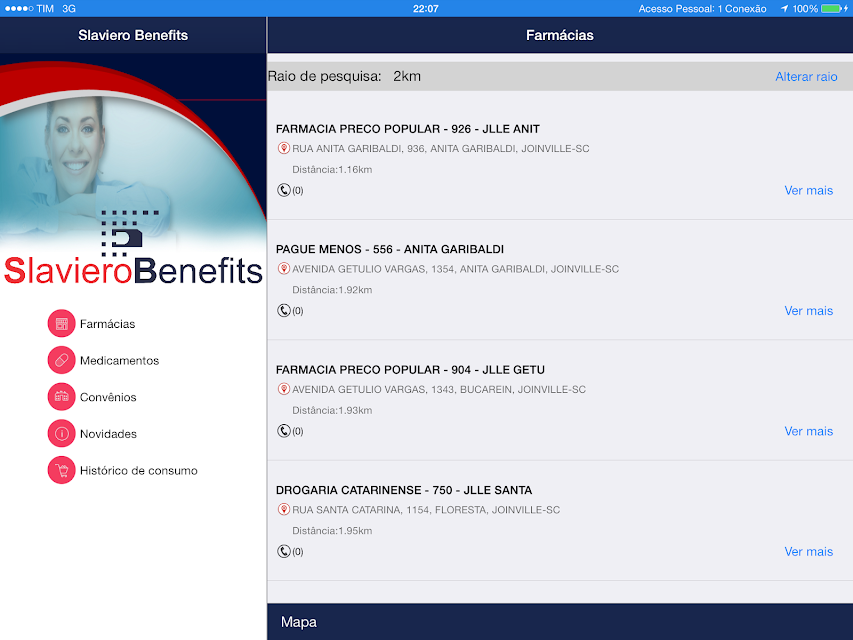Open the Histórico de consumo cart icon
This screenshot has height=640, width=853.
coord(61,470)
